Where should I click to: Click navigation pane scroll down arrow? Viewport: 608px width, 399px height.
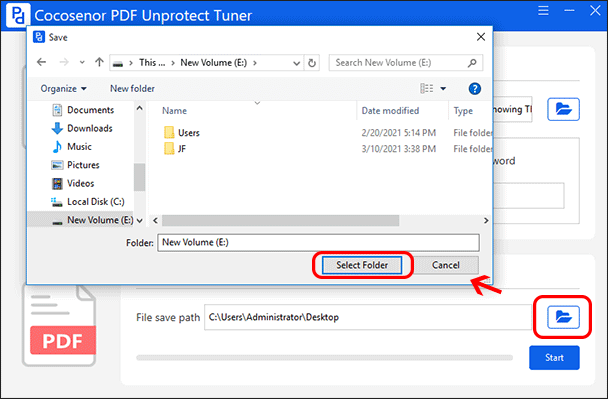click(x=140, y=221)
